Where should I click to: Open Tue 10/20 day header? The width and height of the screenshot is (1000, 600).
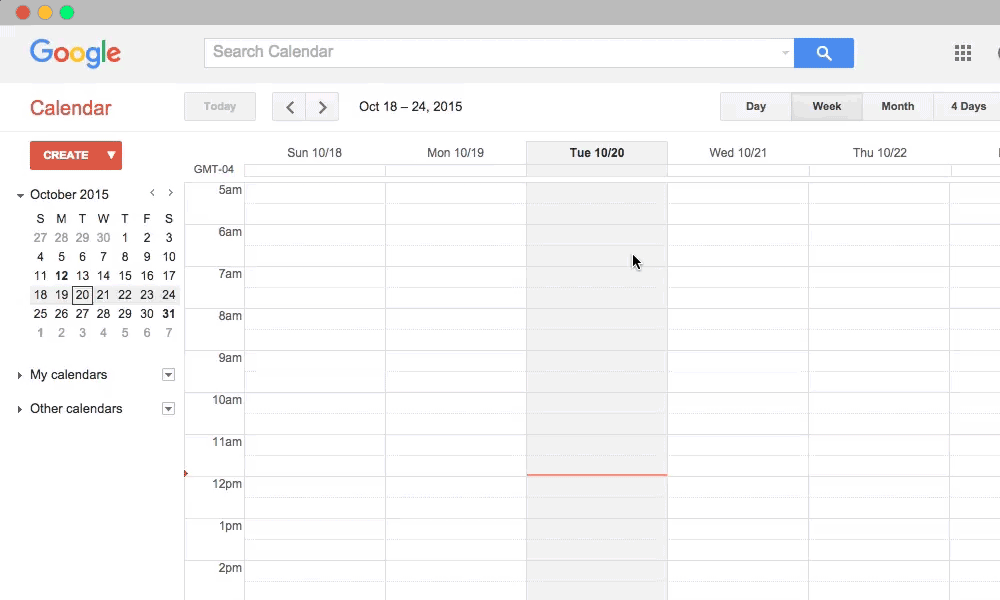pos(597,152)
